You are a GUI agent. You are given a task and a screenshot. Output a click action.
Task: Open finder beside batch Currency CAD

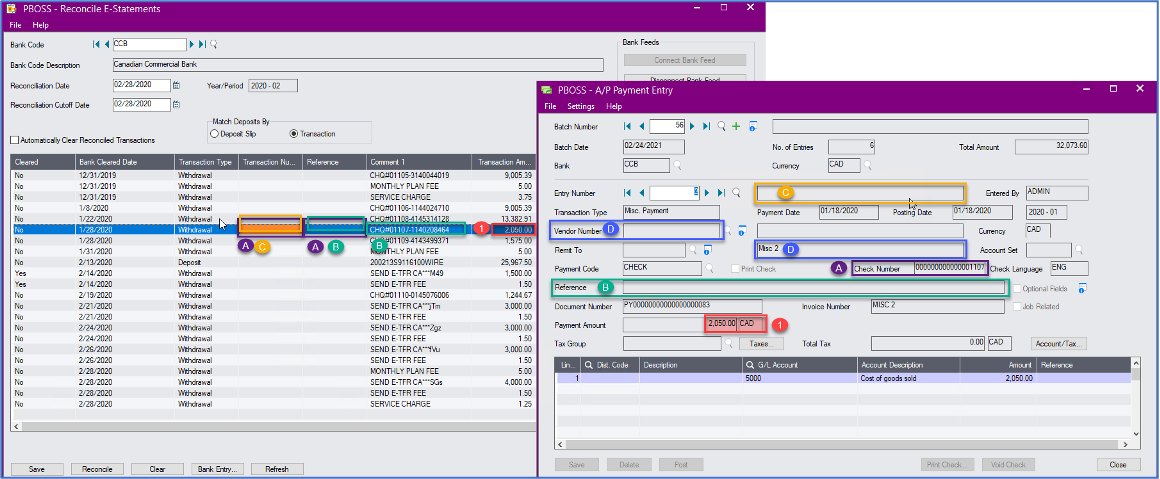[869, 165]
